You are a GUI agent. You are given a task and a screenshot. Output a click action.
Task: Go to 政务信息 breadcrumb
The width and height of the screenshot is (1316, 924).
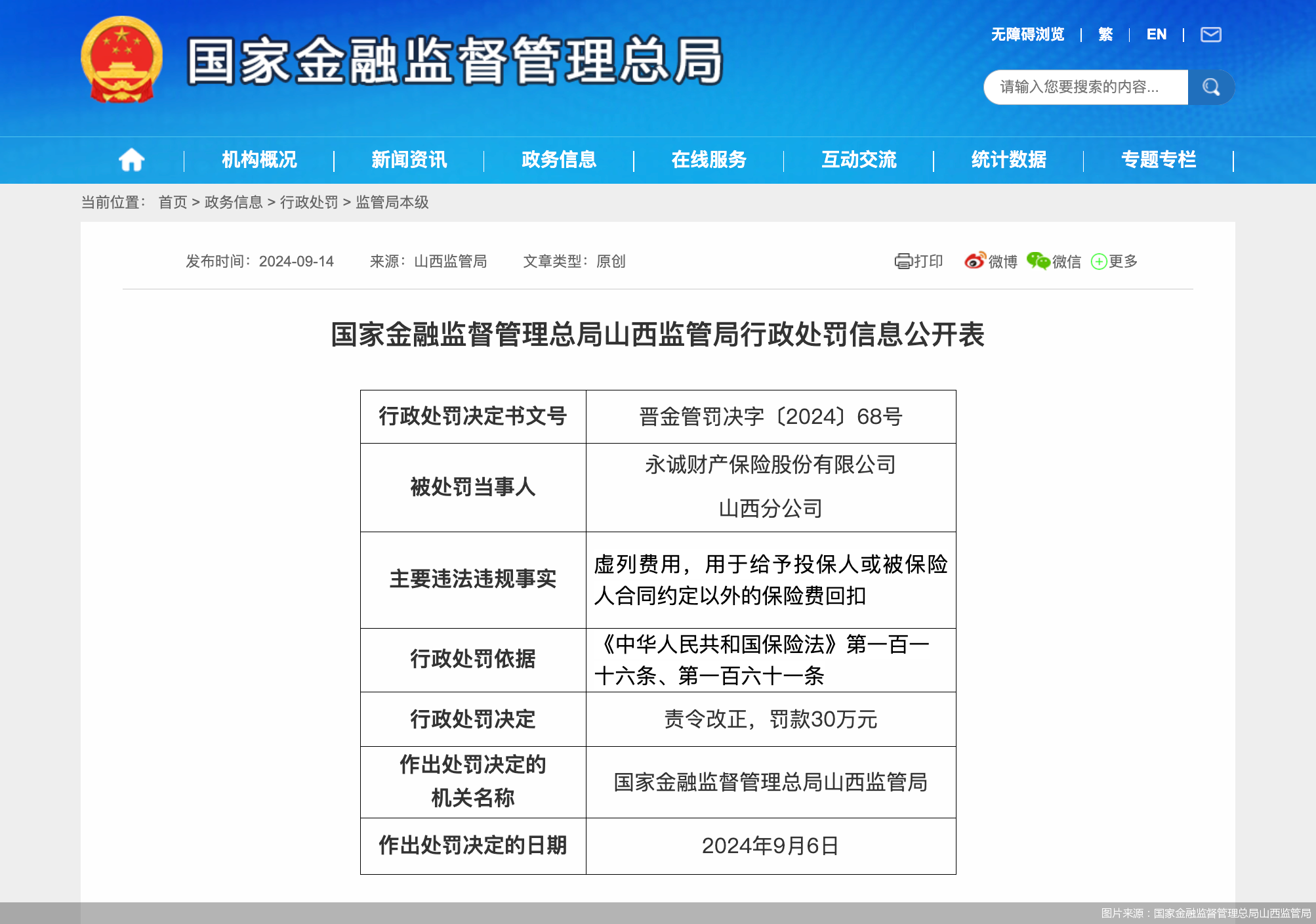[234, 202]
